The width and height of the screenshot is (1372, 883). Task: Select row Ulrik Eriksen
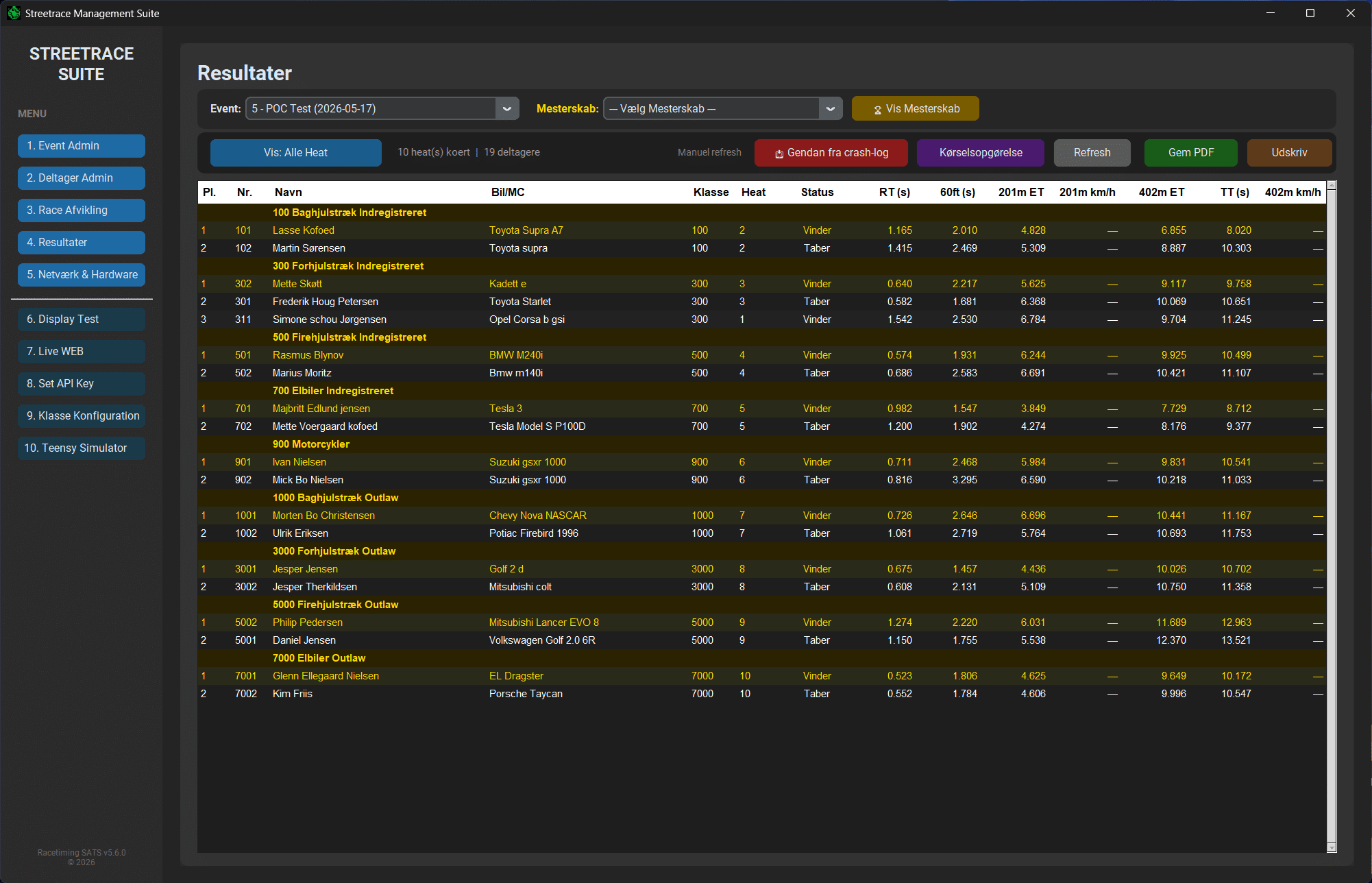point(762,533)
